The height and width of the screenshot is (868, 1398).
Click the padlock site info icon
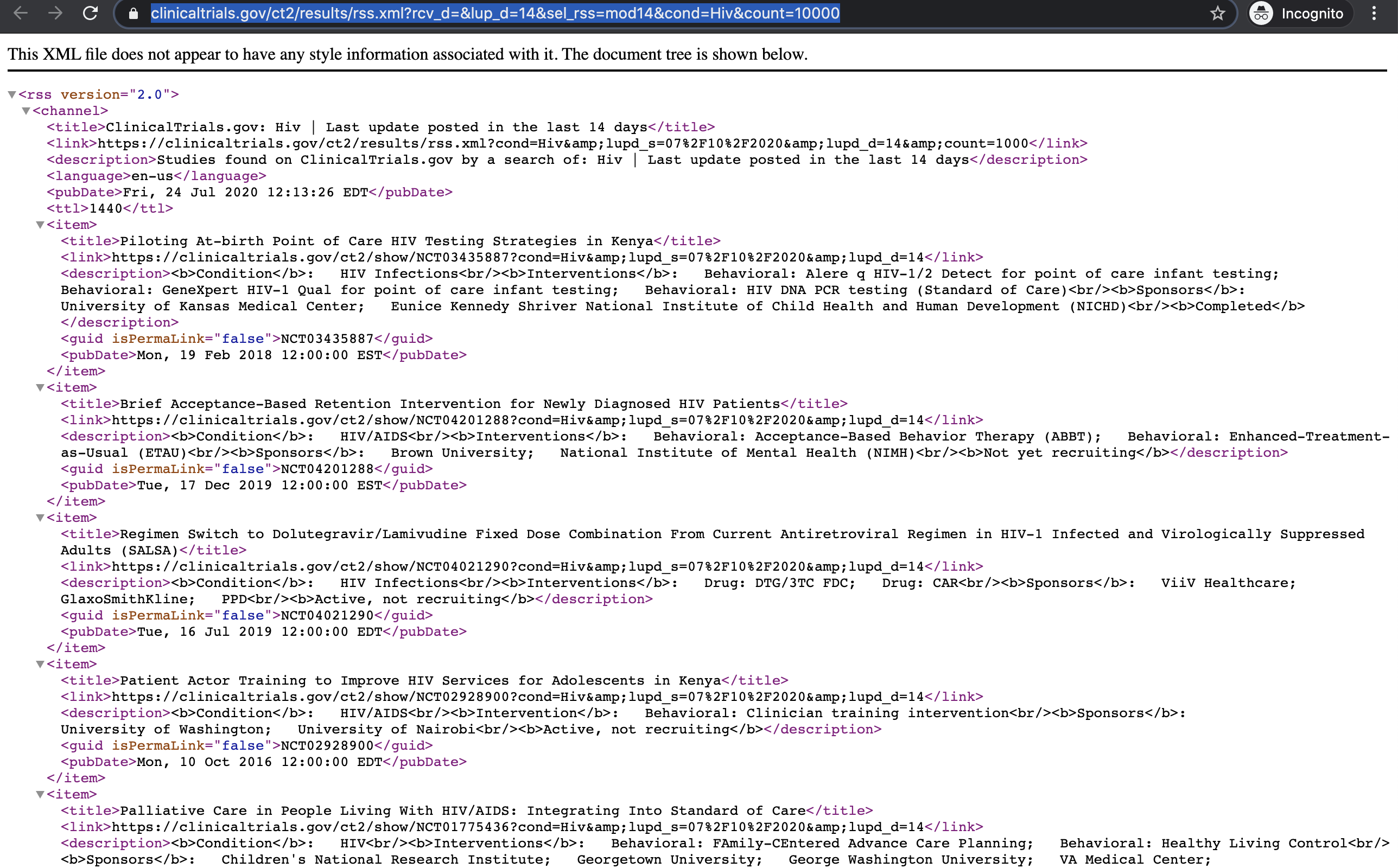pyautogui.click(x=133, y=14)
